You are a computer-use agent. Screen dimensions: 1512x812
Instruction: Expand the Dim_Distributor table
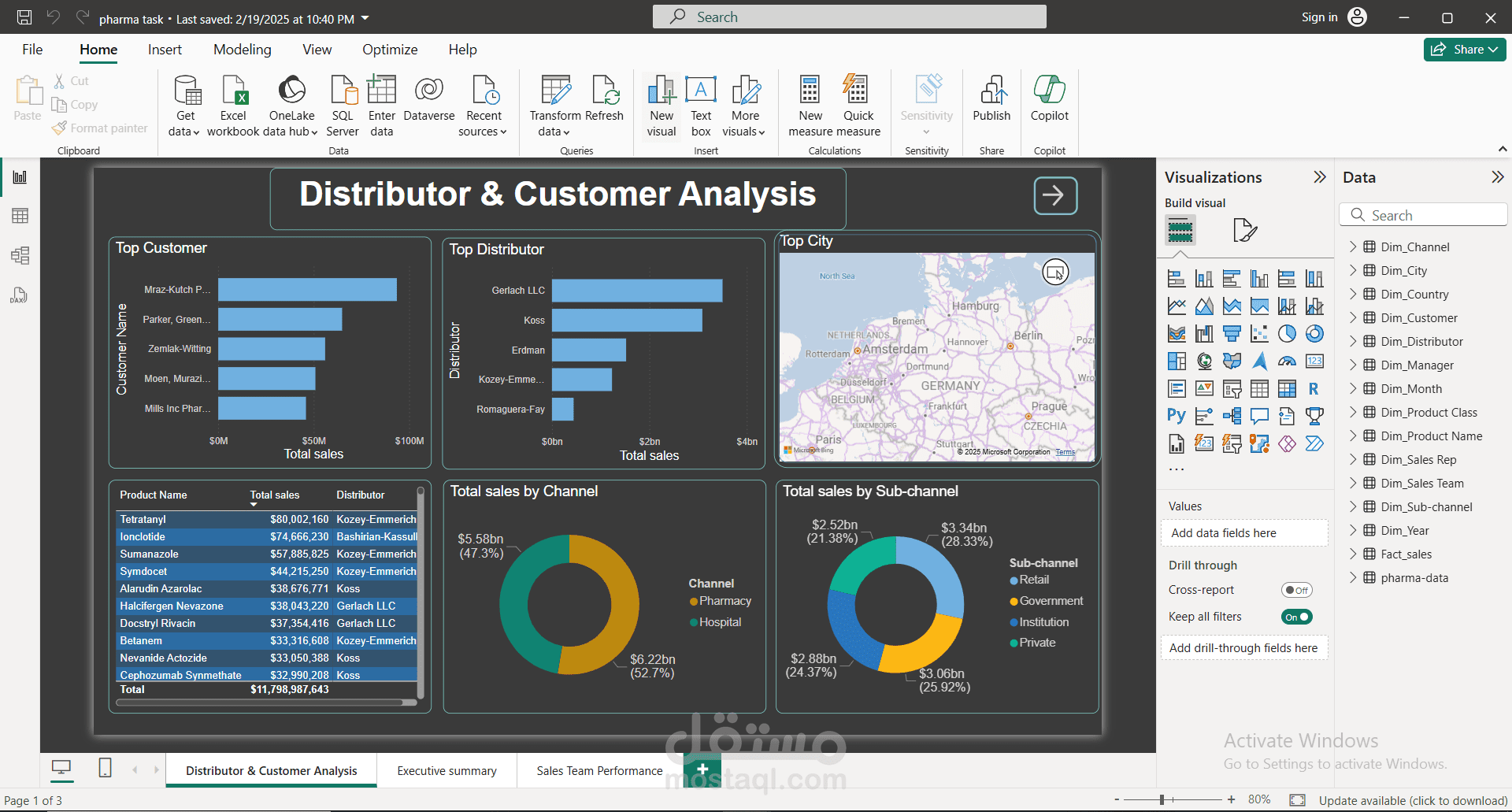click(x=1353, y=341)
